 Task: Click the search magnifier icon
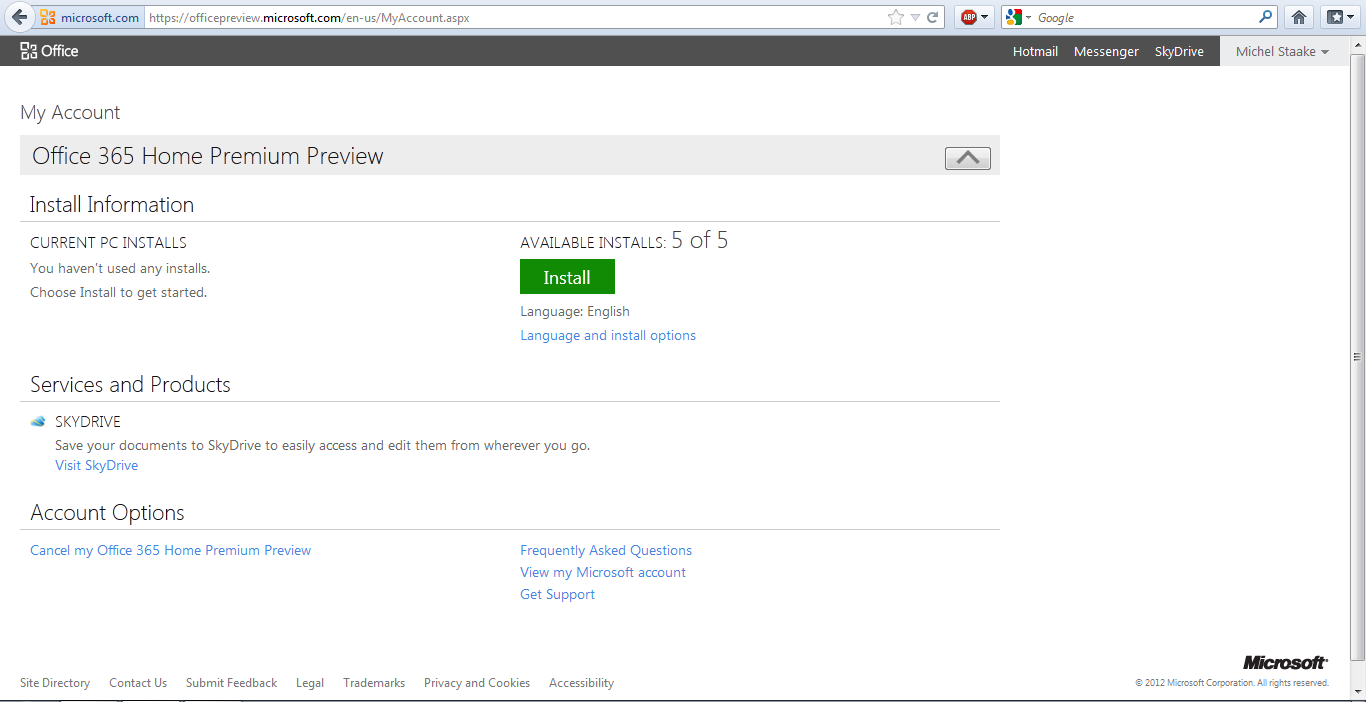pyautogui.click(x=1266, y=17)
